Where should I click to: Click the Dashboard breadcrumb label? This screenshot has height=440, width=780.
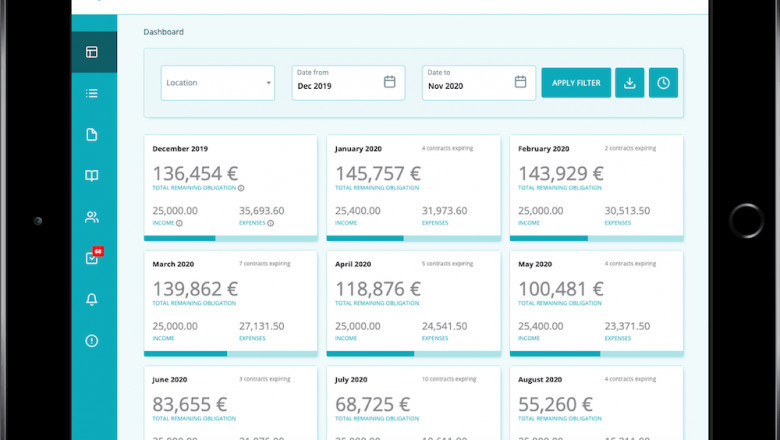pos(163,32)
